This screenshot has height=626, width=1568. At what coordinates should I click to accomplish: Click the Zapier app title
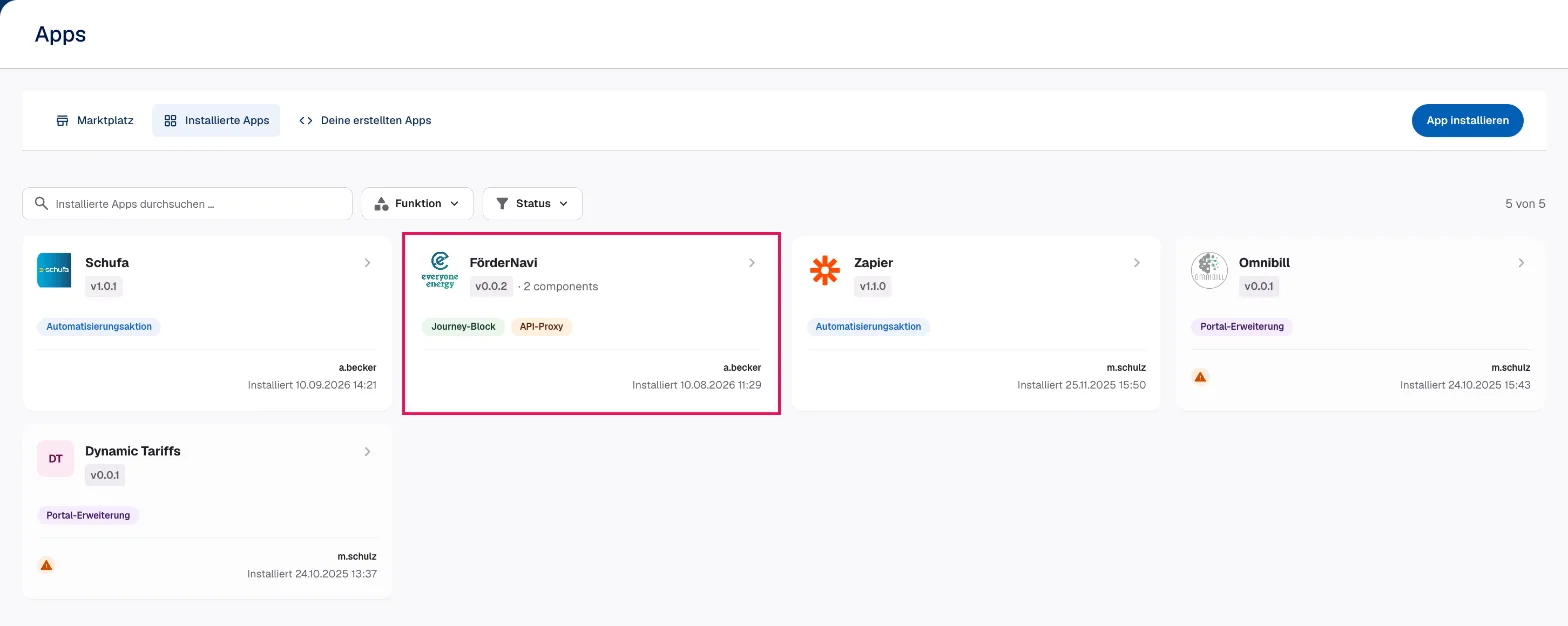pyautogui.click(x=874, y=263)
